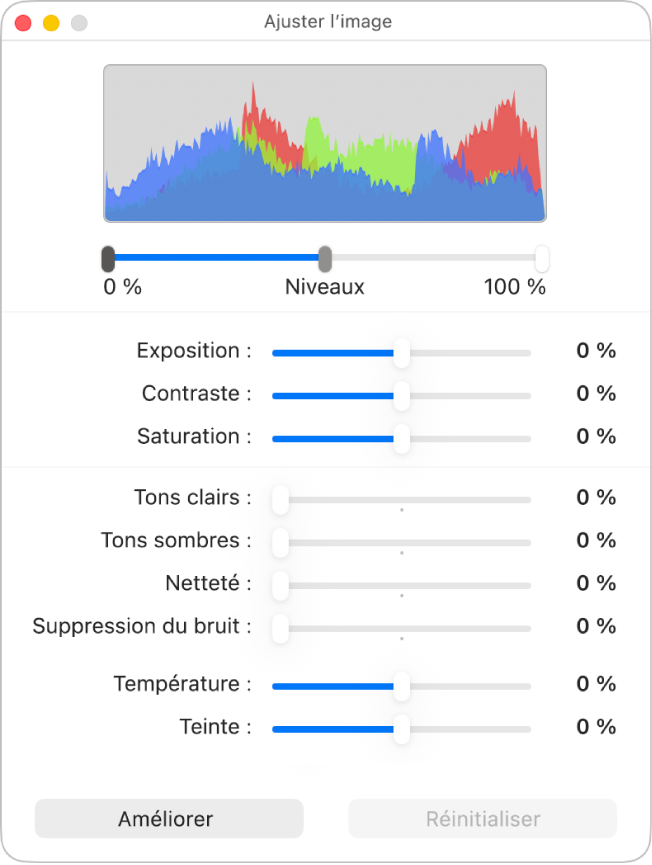Image resolution: width=652 pixels, height=865 pixels.
Task: Click the black point levels handle
Action: 108,259
